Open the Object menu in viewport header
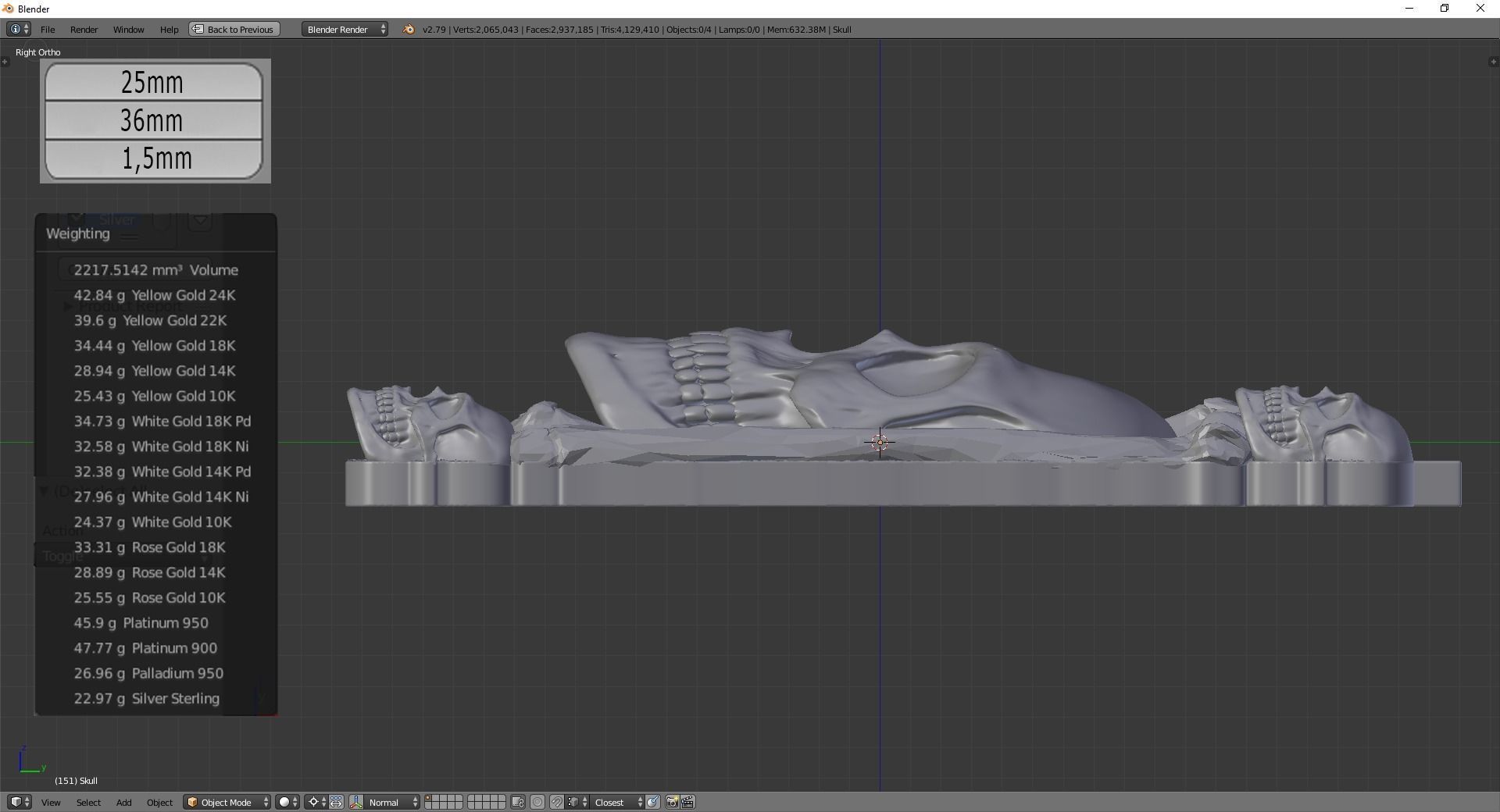 coord(159,803)
